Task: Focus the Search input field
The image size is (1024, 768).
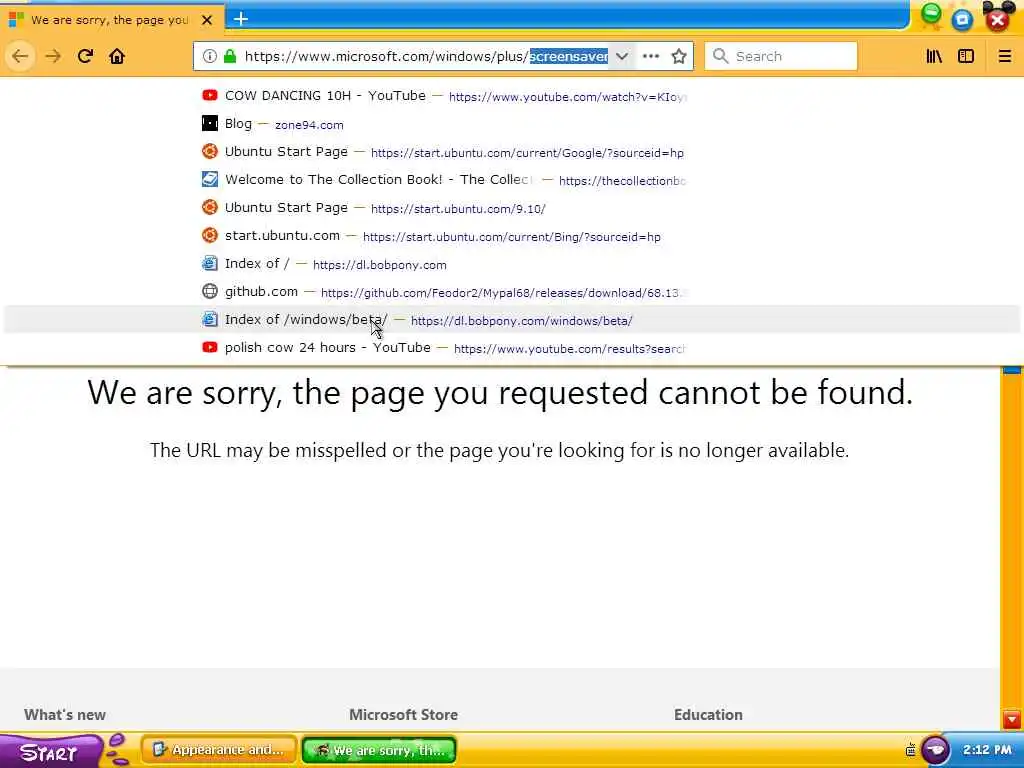Action: coord(781,56)
